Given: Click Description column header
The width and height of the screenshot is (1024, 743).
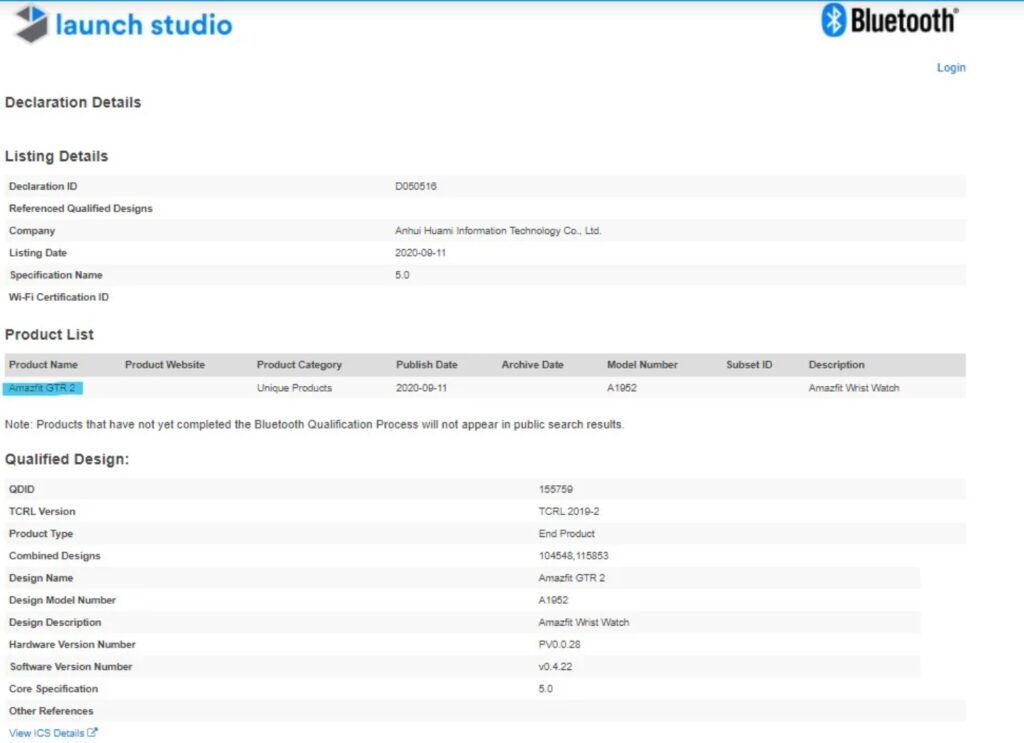Looking at the screenshot, I should click(x=836, y=364).
